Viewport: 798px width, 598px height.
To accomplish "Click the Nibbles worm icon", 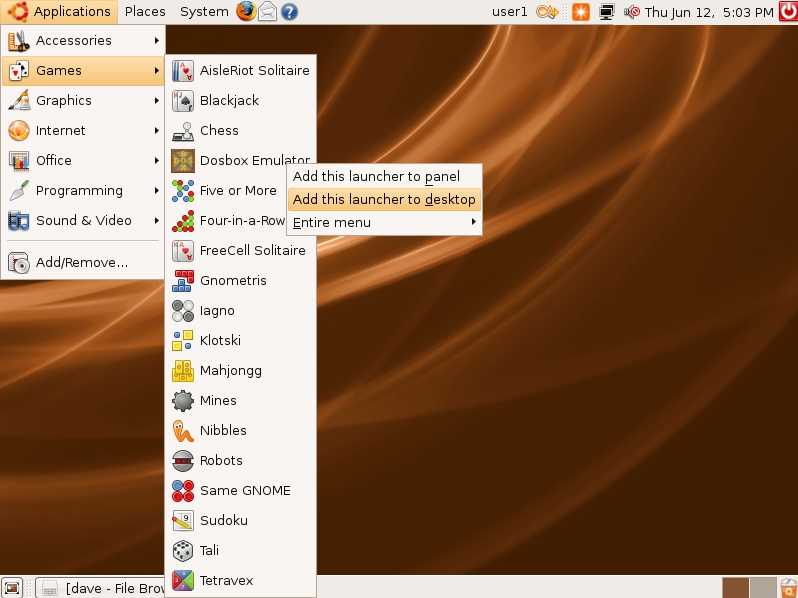I will tap(182, 431).
